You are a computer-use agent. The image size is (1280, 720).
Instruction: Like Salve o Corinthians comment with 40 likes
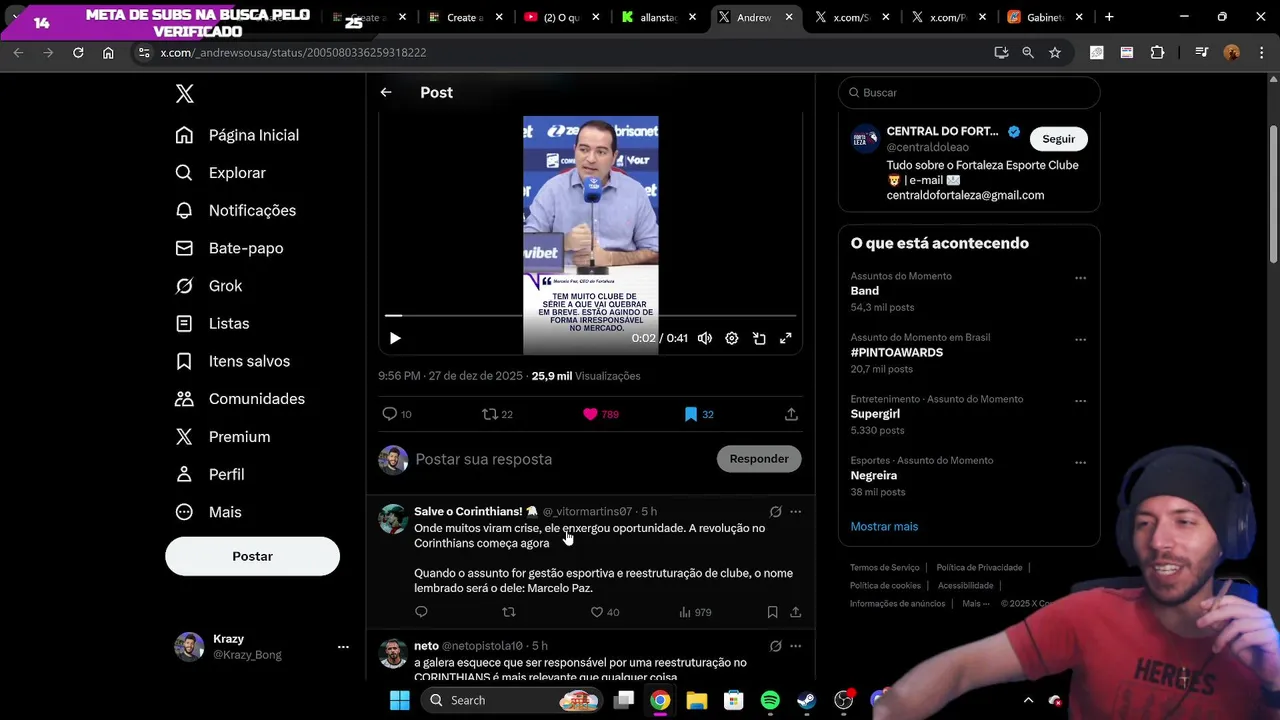(x=604, y=612)
